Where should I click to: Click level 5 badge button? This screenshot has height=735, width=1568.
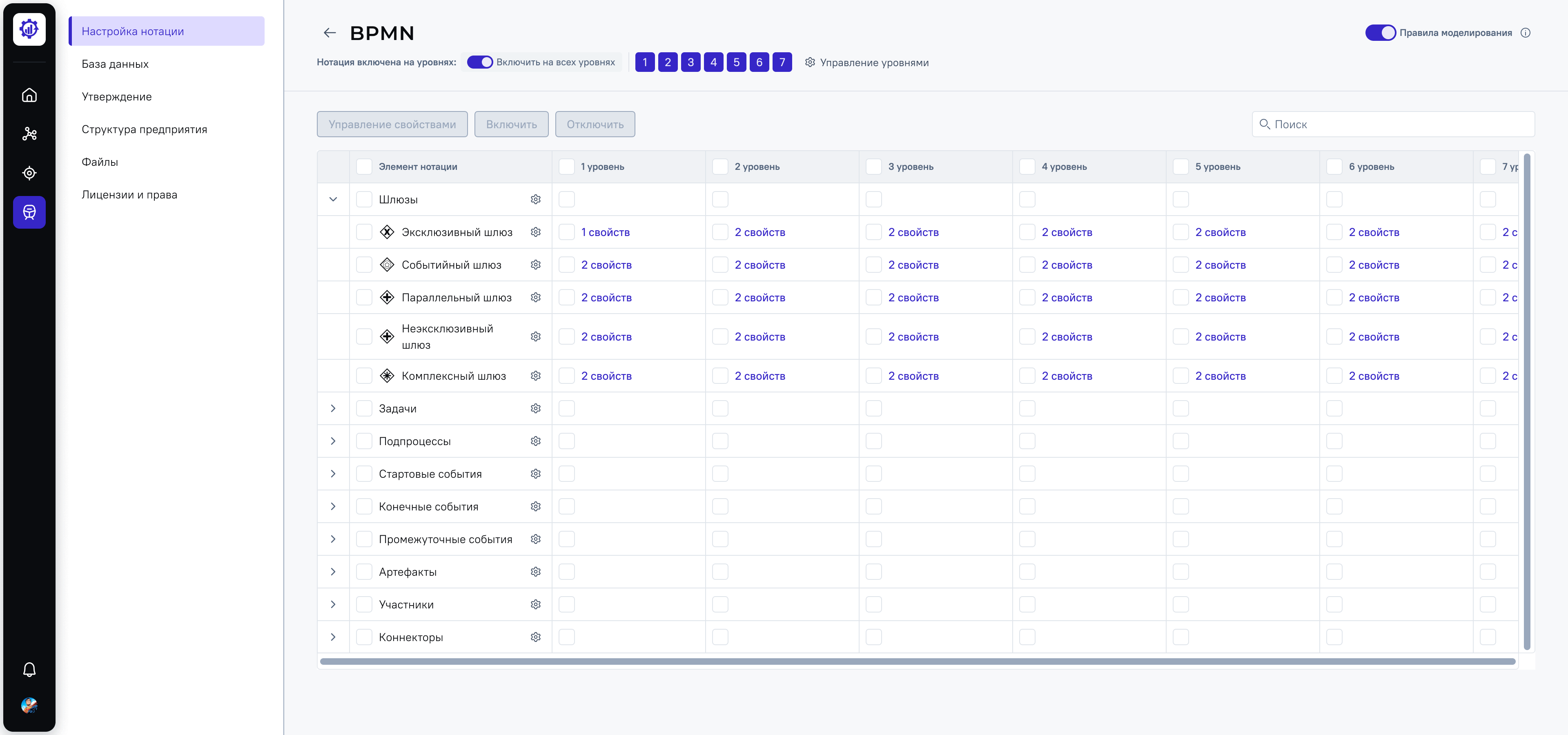(x=736, y=62)
